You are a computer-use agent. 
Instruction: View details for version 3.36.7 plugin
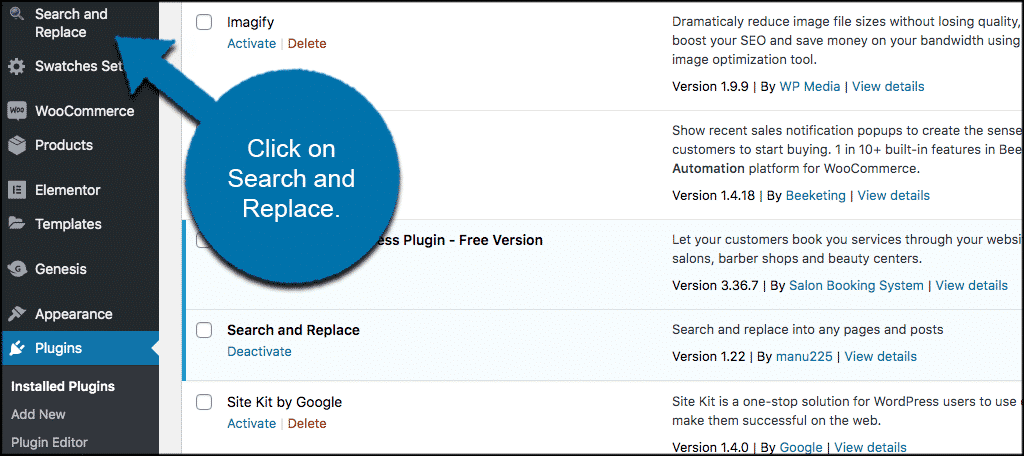coord(972,285)
